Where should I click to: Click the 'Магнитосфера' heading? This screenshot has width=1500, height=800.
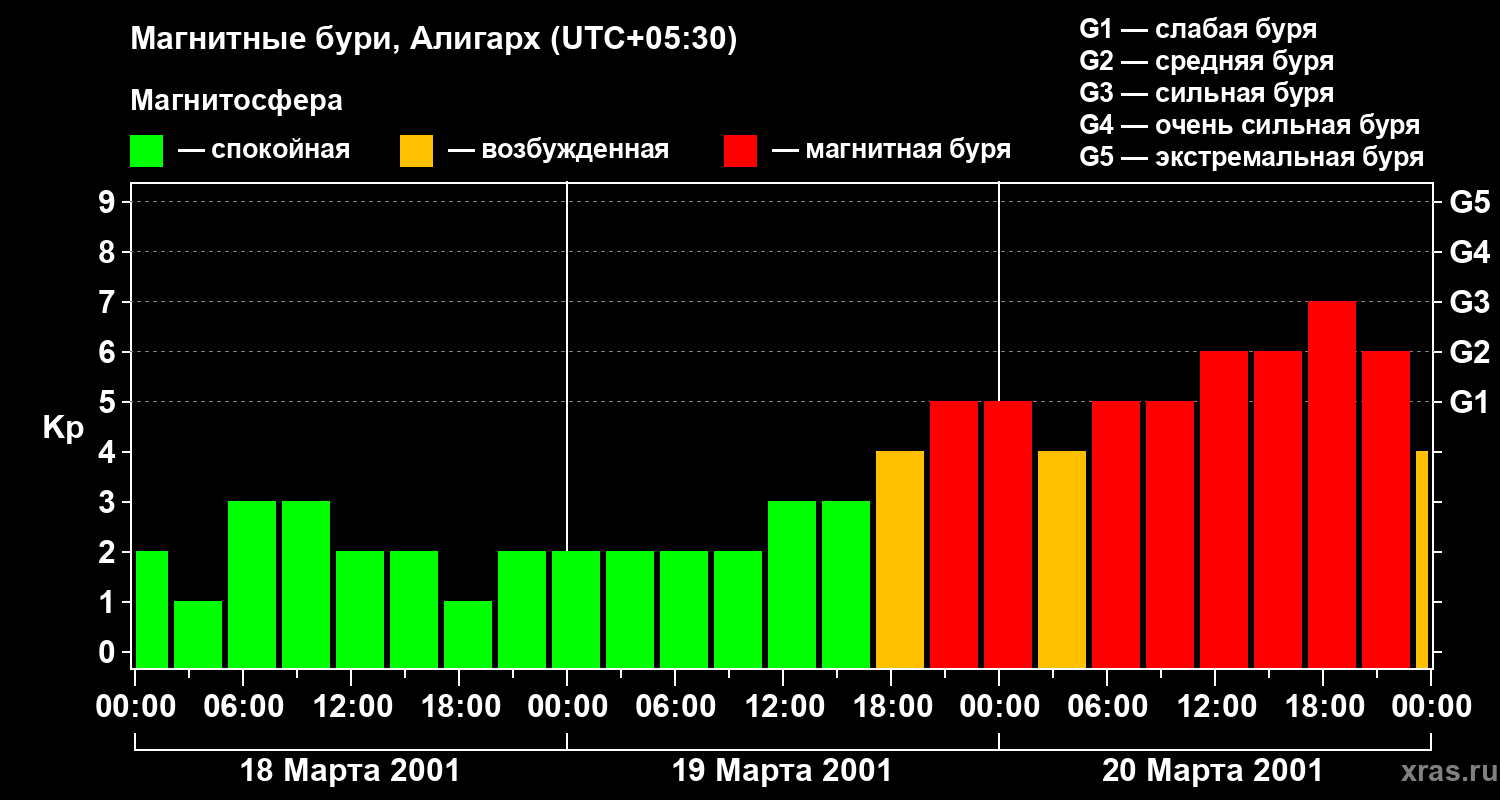pyautogui.click(x=236, y=101)
